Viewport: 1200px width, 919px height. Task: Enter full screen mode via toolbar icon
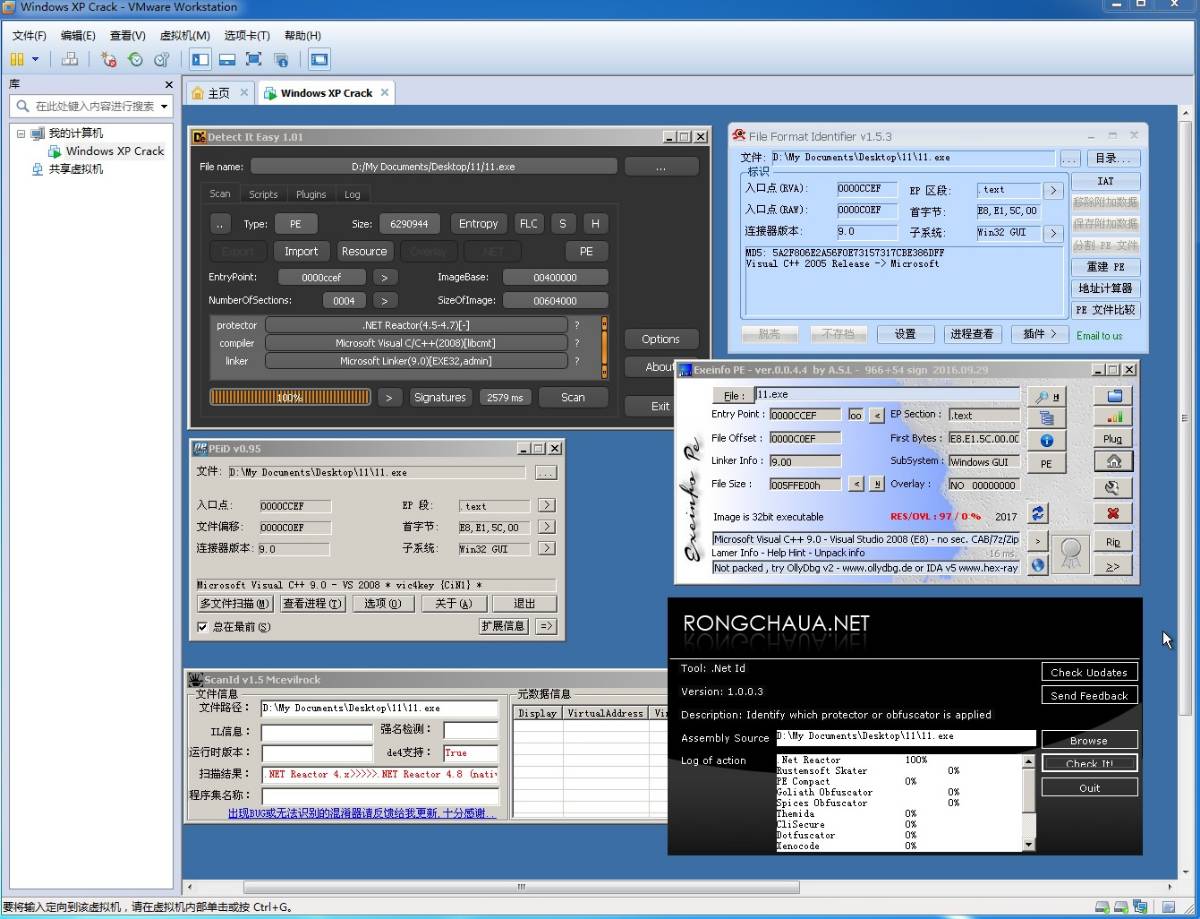pos(254,59)
